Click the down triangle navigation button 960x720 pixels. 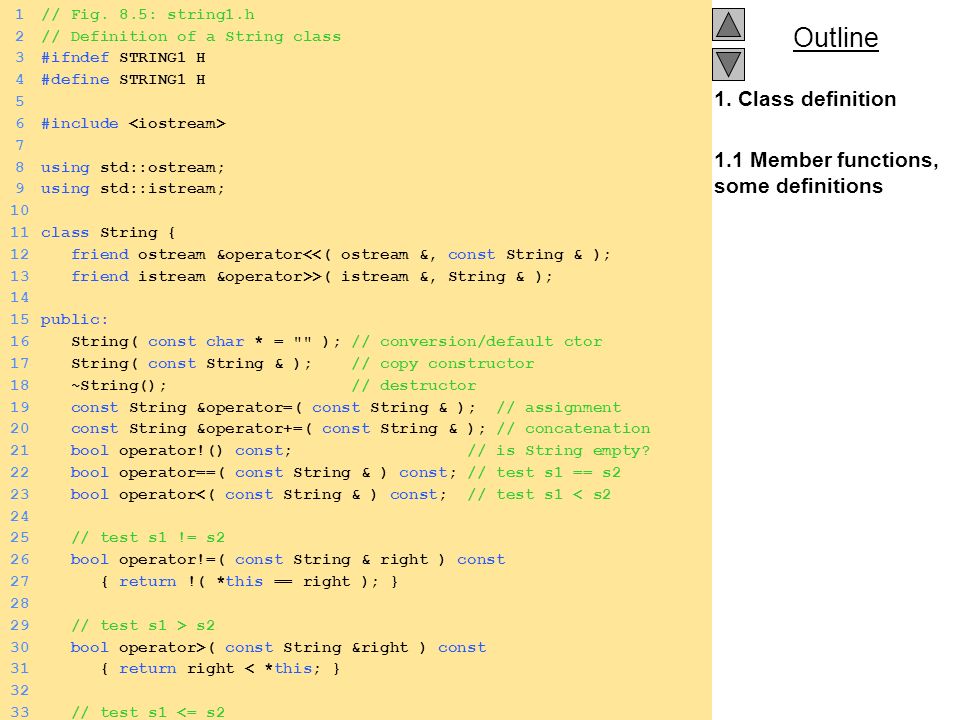pyautogui.click(x=728, y=64)
